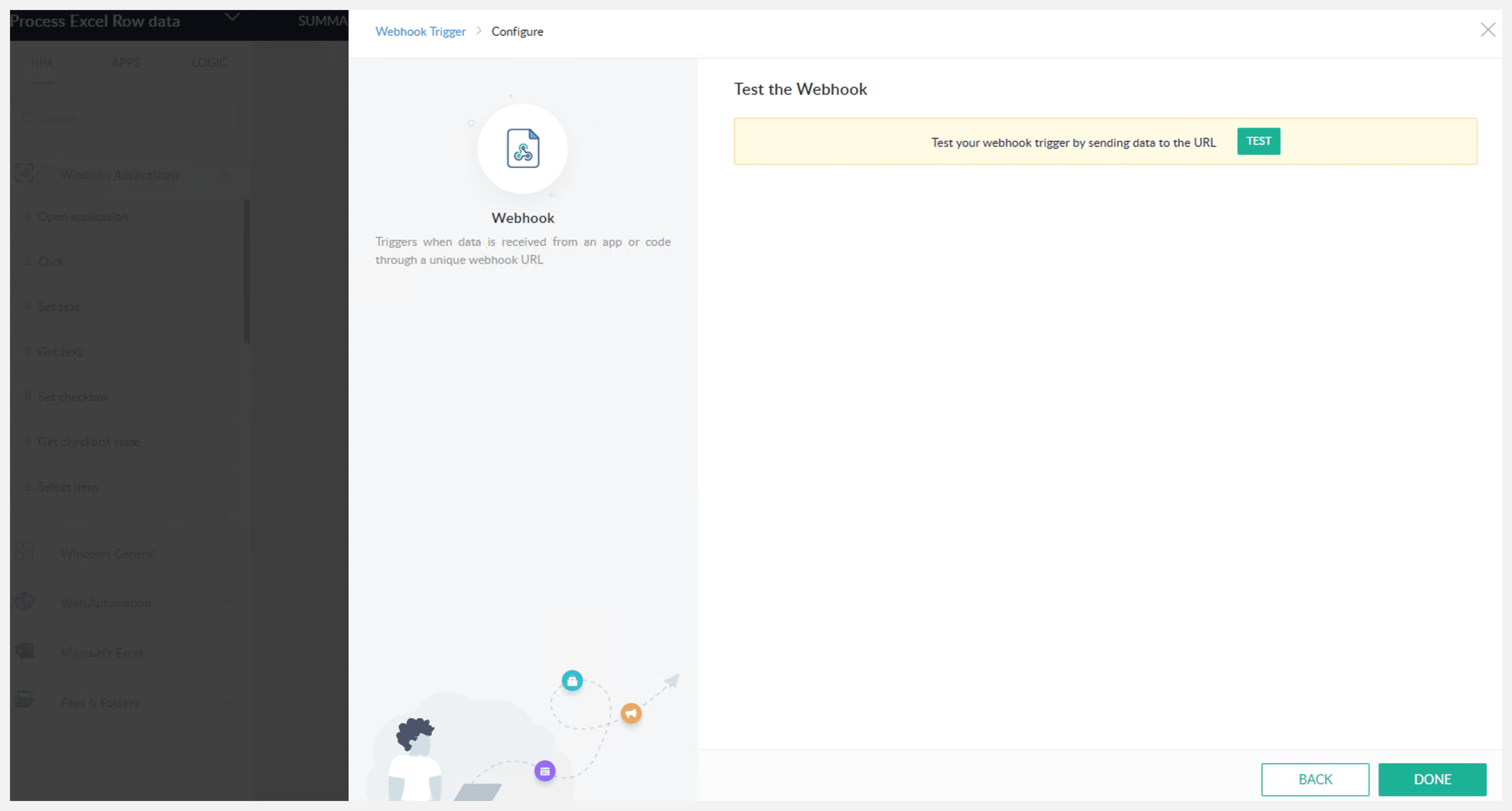Screen dimensions: 1512x811
Task: Click the DONE button
Action: 1432,779
